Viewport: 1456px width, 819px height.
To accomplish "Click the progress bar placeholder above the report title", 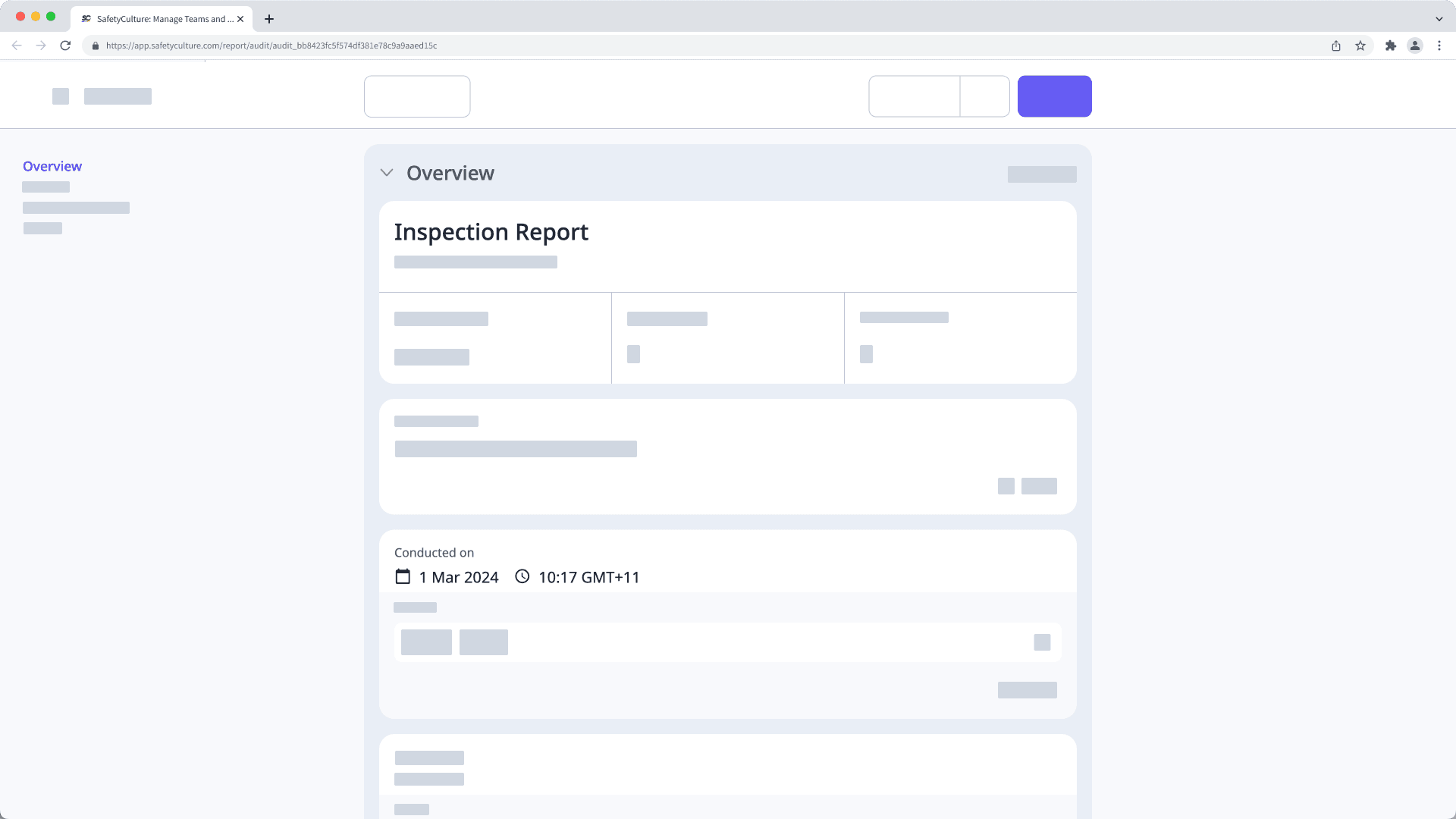I will point(1041,174).
